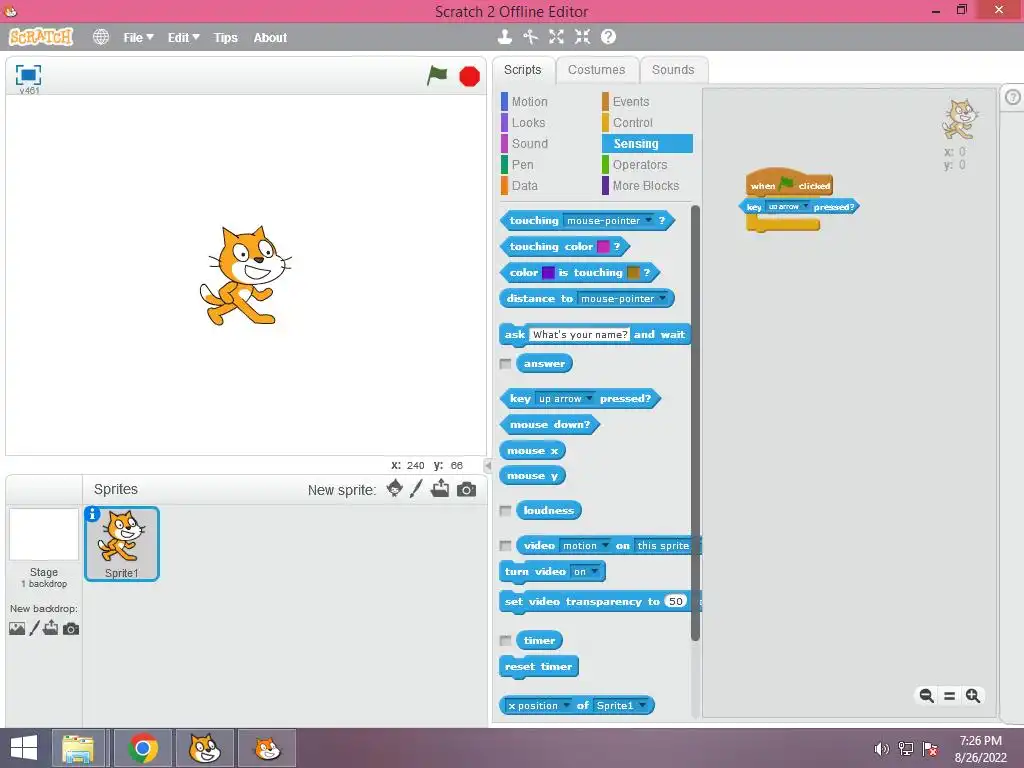Select the Scripts tab
1024x768 pixels.
522,70
